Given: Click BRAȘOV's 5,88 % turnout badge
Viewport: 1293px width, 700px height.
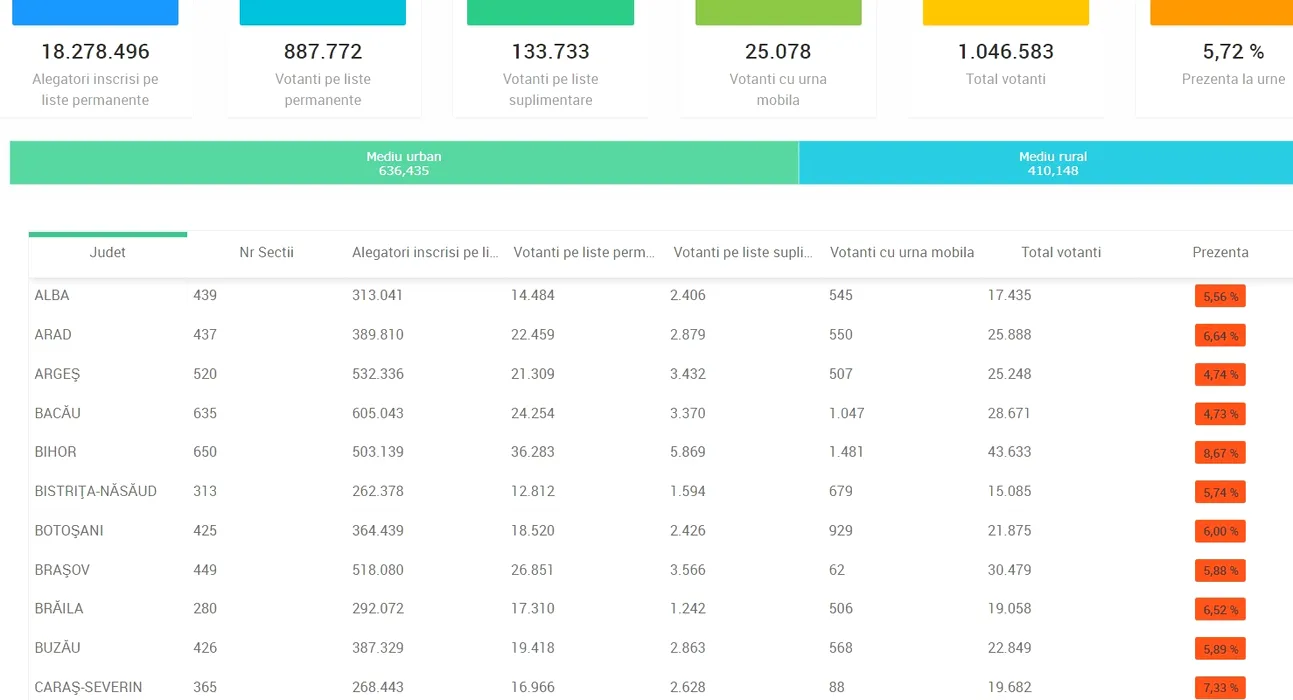Looking at the screenshot, I should pyautogui.click(x=1220, y=571).
